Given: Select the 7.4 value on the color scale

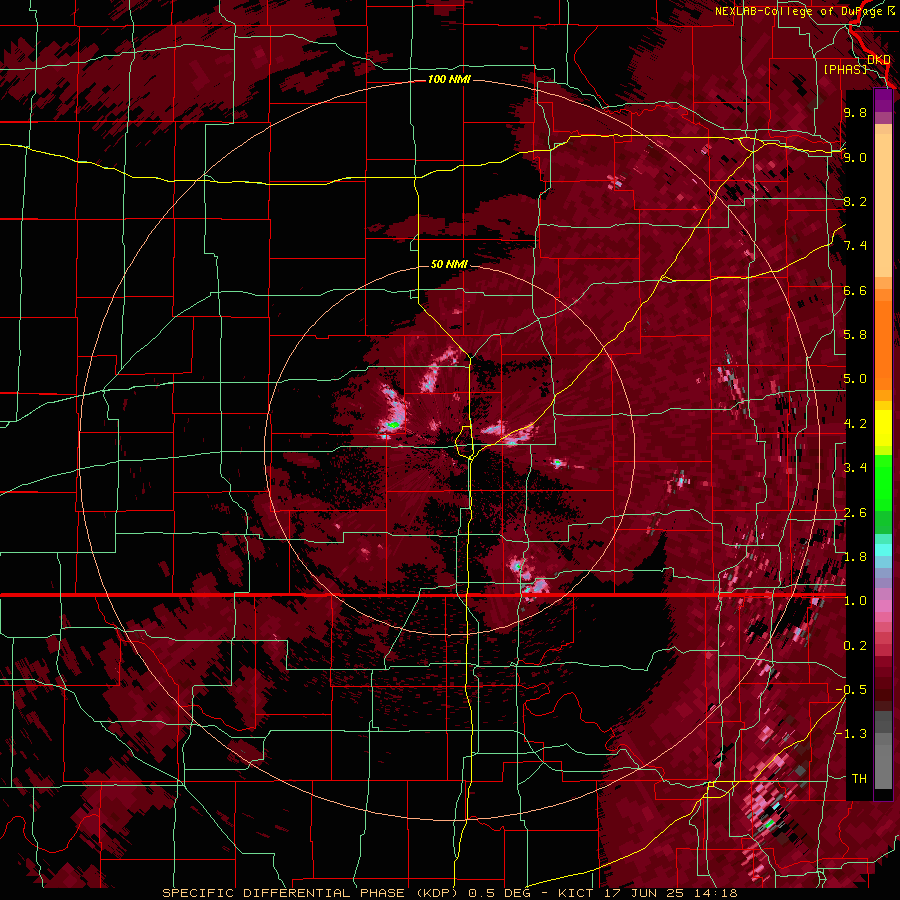Looking at the screenshot, I should [x=855, y=246].
